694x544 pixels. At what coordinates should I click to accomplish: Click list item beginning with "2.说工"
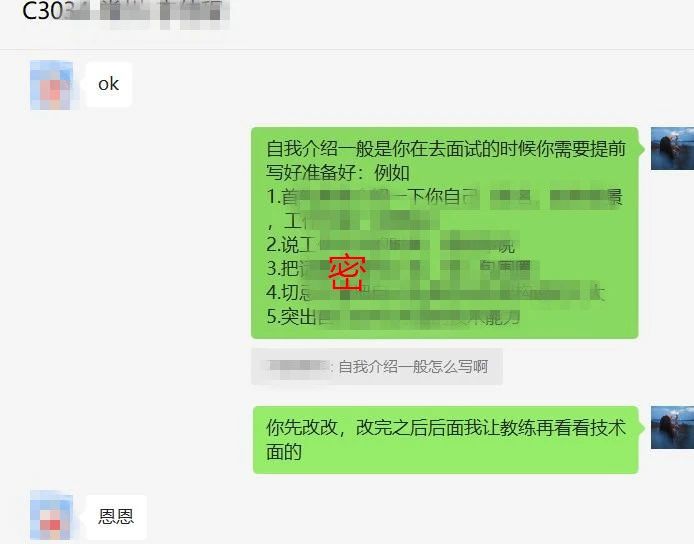click(x=390, y=244)
